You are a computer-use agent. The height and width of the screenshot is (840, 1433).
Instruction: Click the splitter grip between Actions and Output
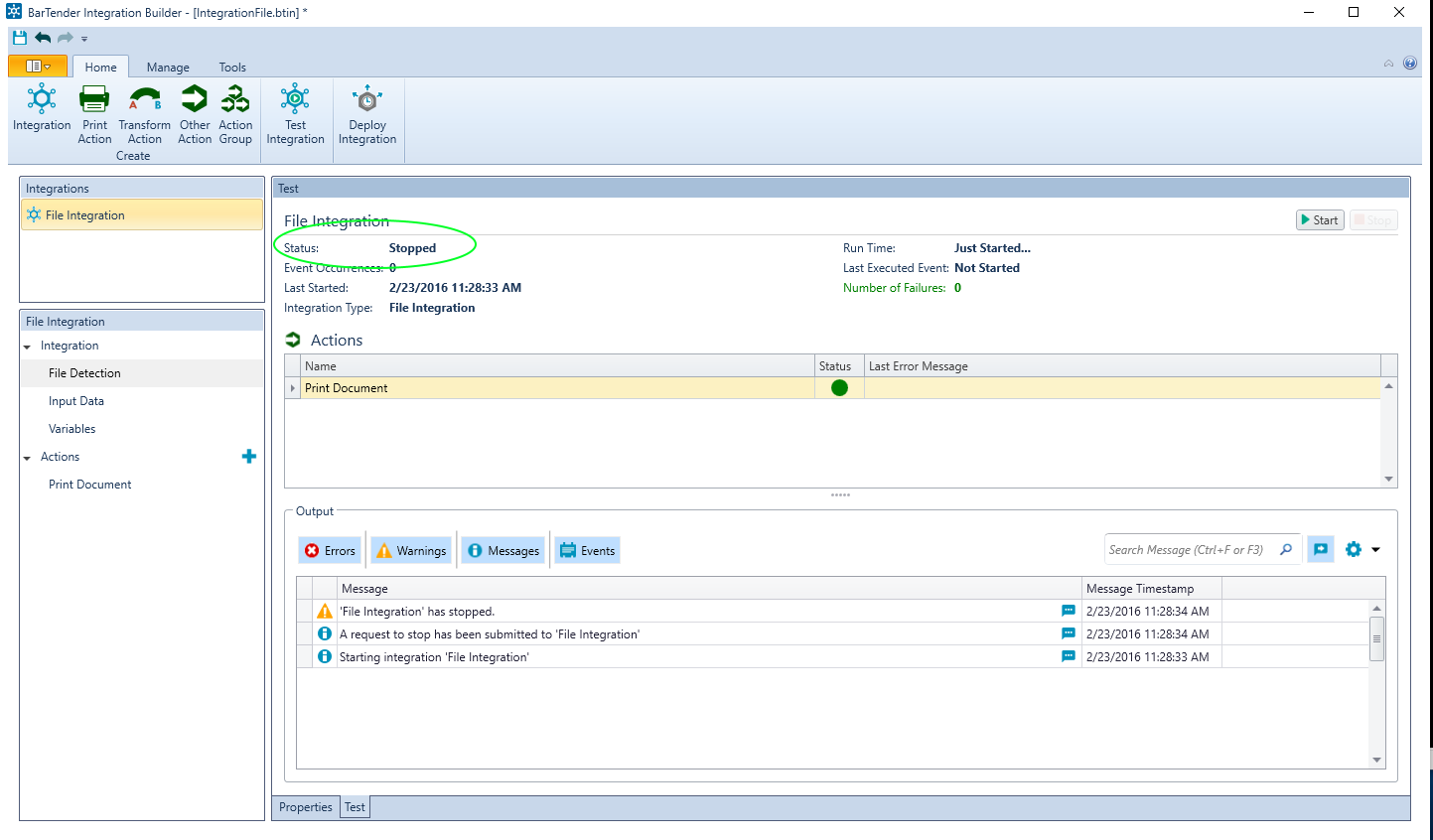click(x=840, y=494)
